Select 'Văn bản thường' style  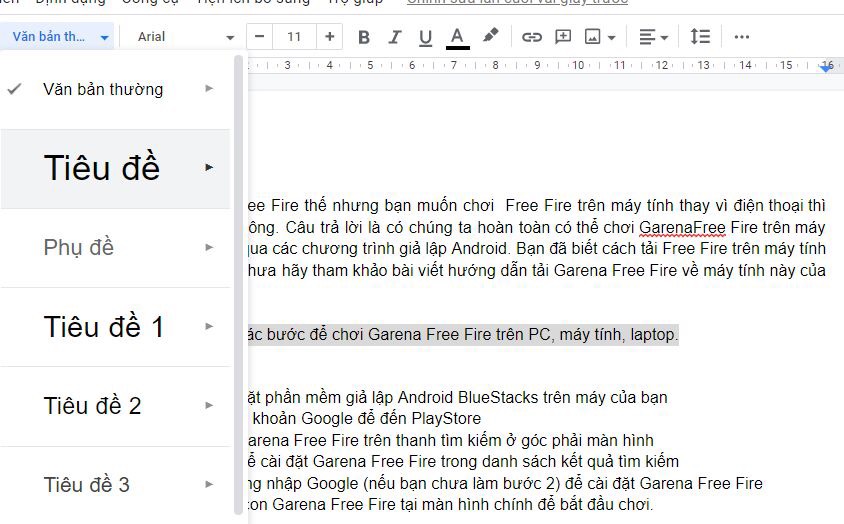pos(115,89)
